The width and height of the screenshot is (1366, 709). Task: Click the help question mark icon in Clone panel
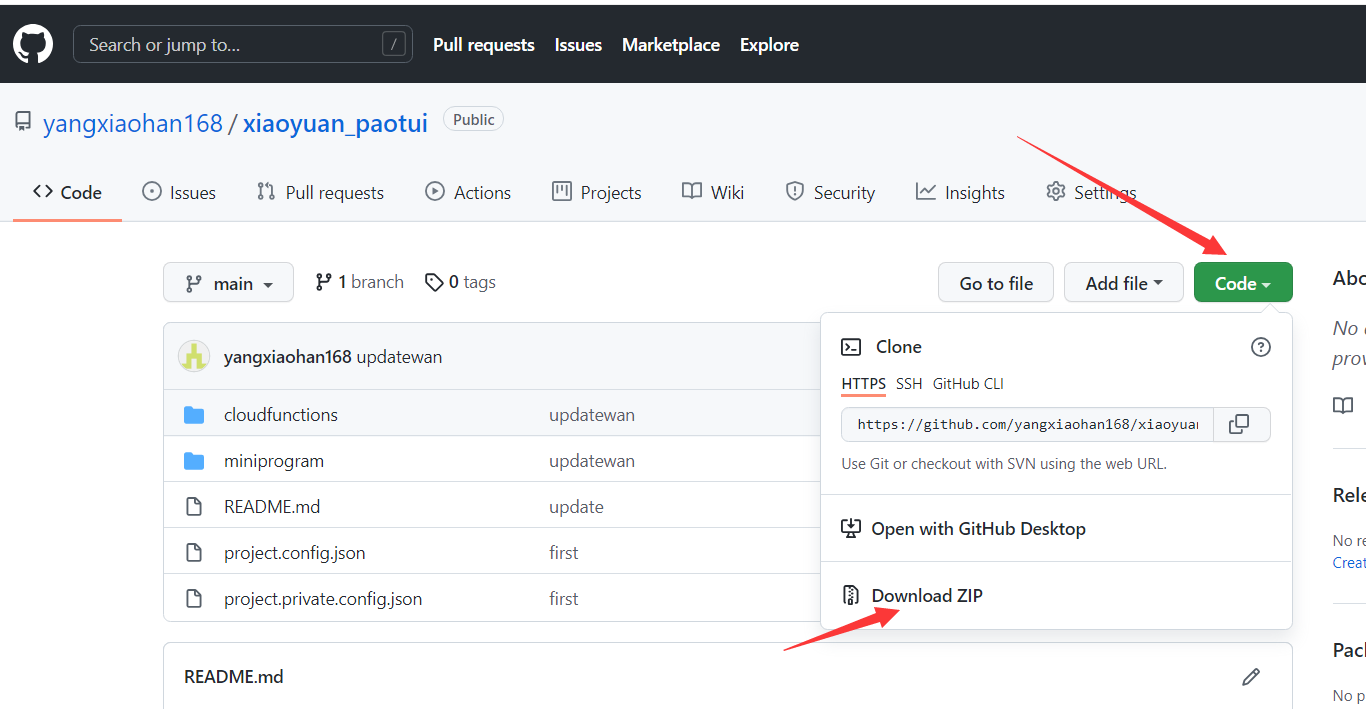click(1261, 347)
